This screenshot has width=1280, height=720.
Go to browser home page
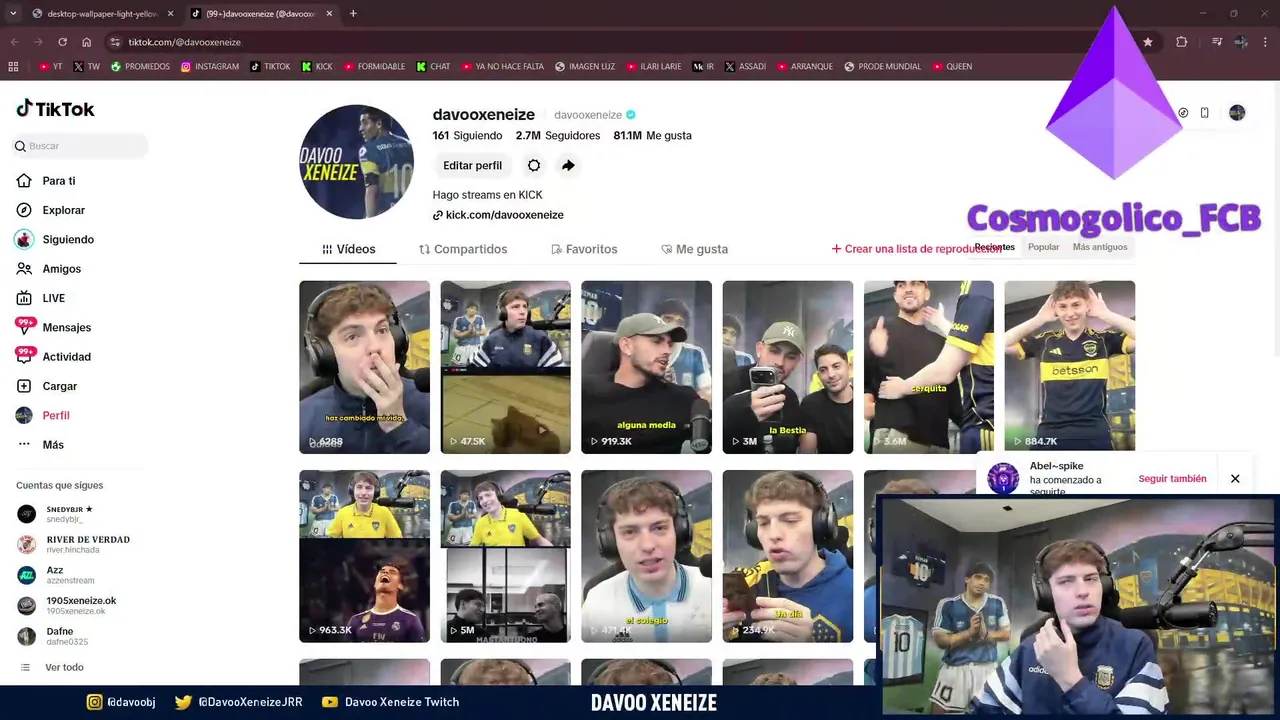coord(87,42)
